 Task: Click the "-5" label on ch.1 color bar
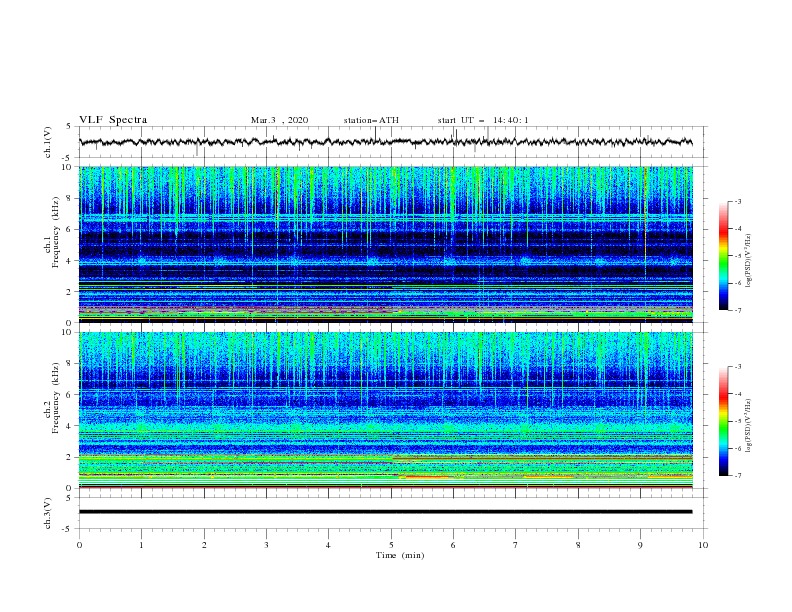coord(738,256)
